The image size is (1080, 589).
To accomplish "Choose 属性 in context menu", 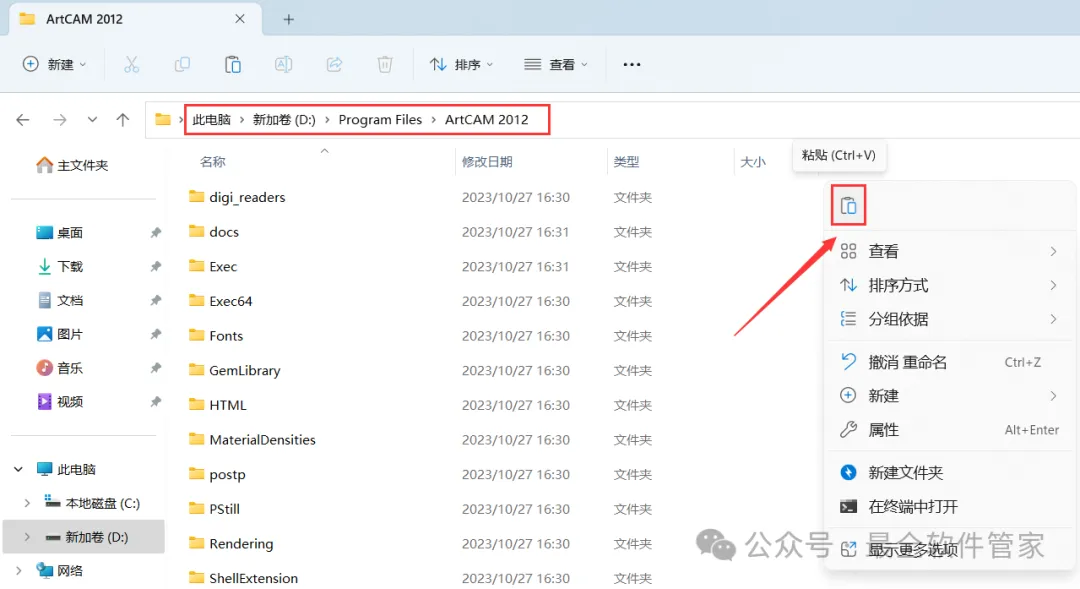I will 948,430.
